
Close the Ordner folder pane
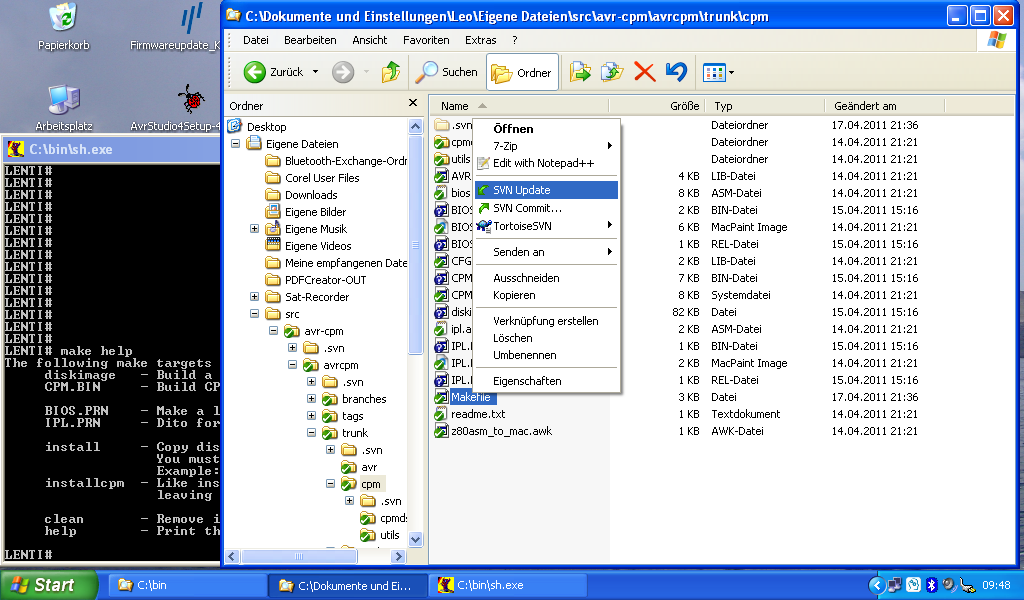point(413,103)
